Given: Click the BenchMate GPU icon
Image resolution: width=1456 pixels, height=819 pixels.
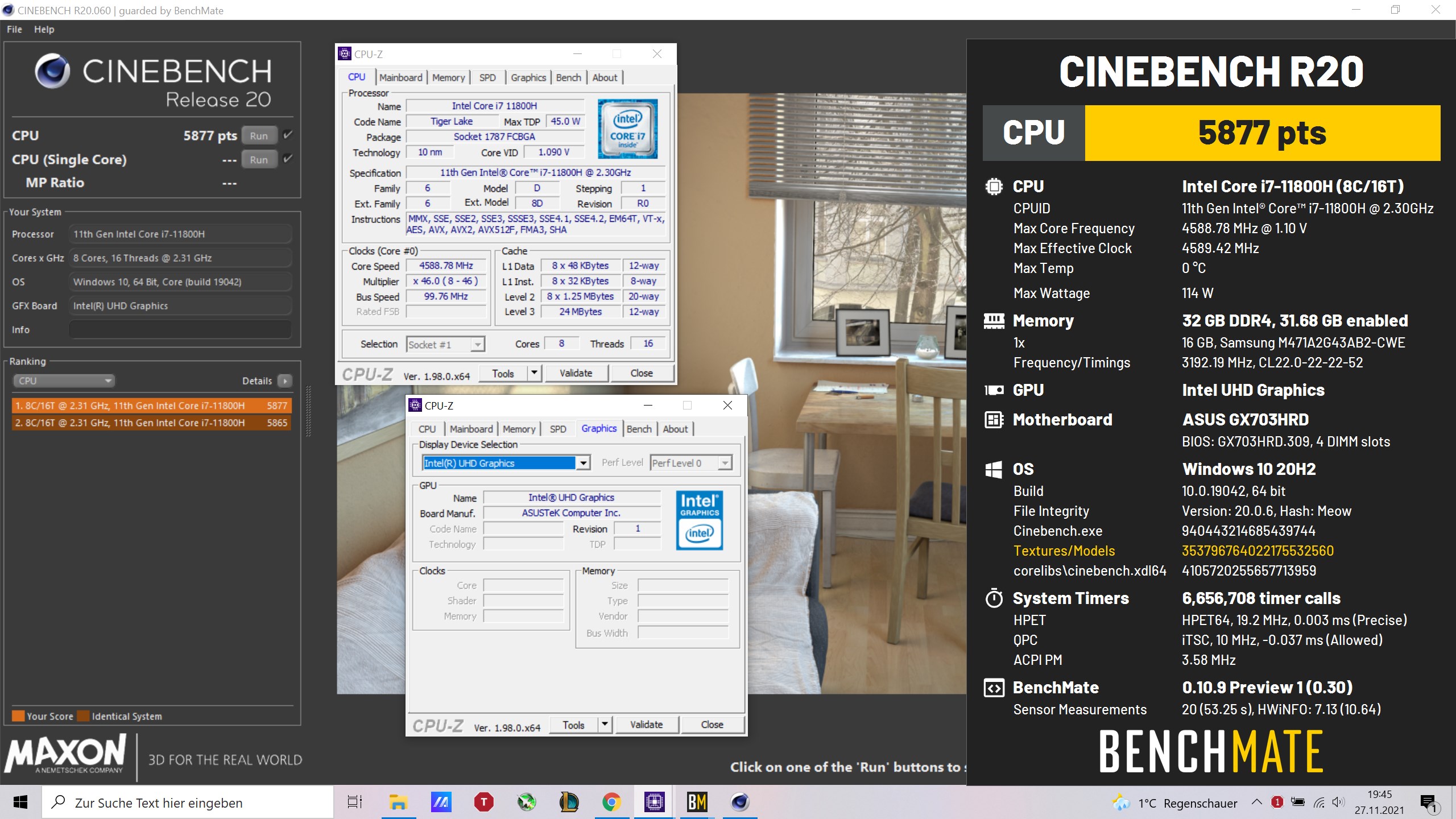Looking at the screenshot, I should (x=994, y=390).
